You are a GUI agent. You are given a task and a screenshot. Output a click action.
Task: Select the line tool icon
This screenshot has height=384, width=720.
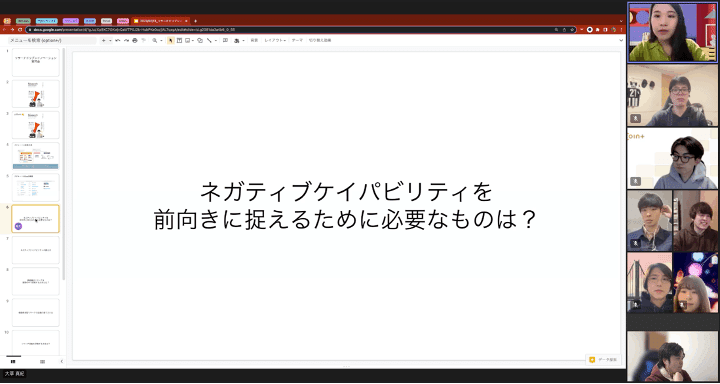(209, 40)
